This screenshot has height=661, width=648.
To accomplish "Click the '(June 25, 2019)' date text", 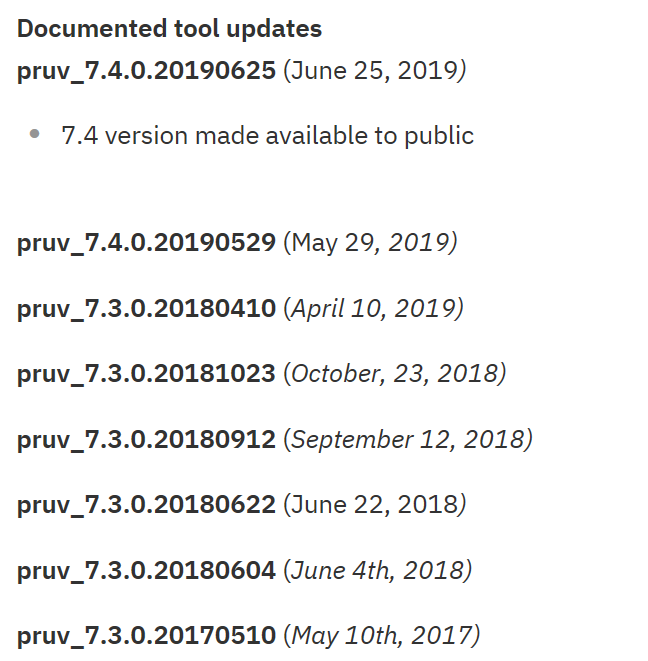I will pyautogui.click(x=375, y=70).
